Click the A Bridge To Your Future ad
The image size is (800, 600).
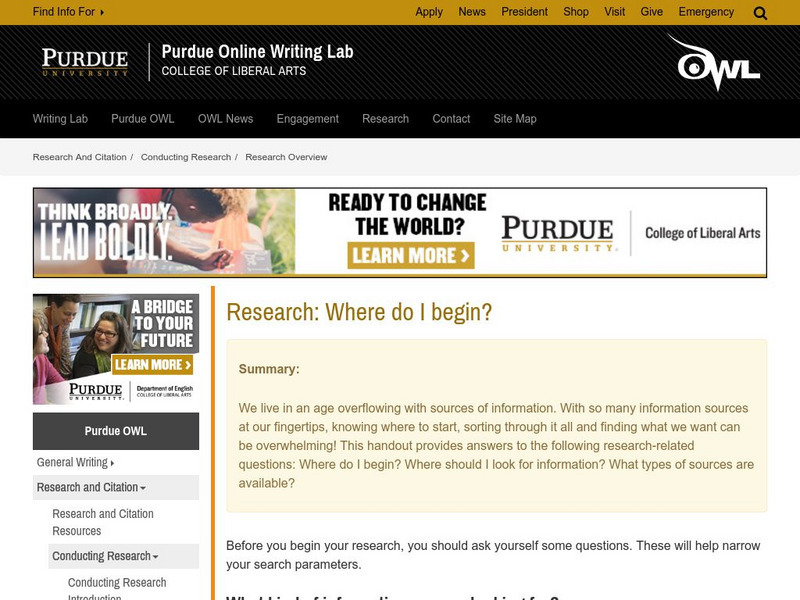click(116, 349)
